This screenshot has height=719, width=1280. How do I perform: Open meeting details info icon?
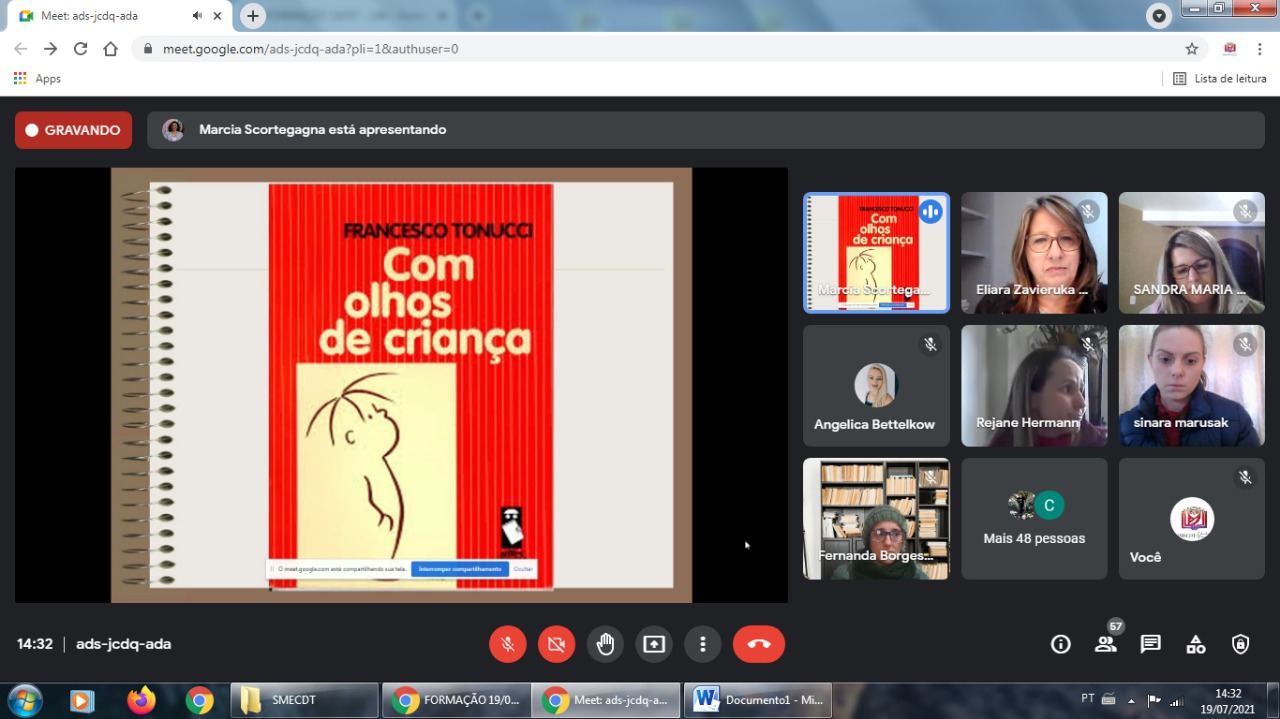click(x=1061, y=644)
